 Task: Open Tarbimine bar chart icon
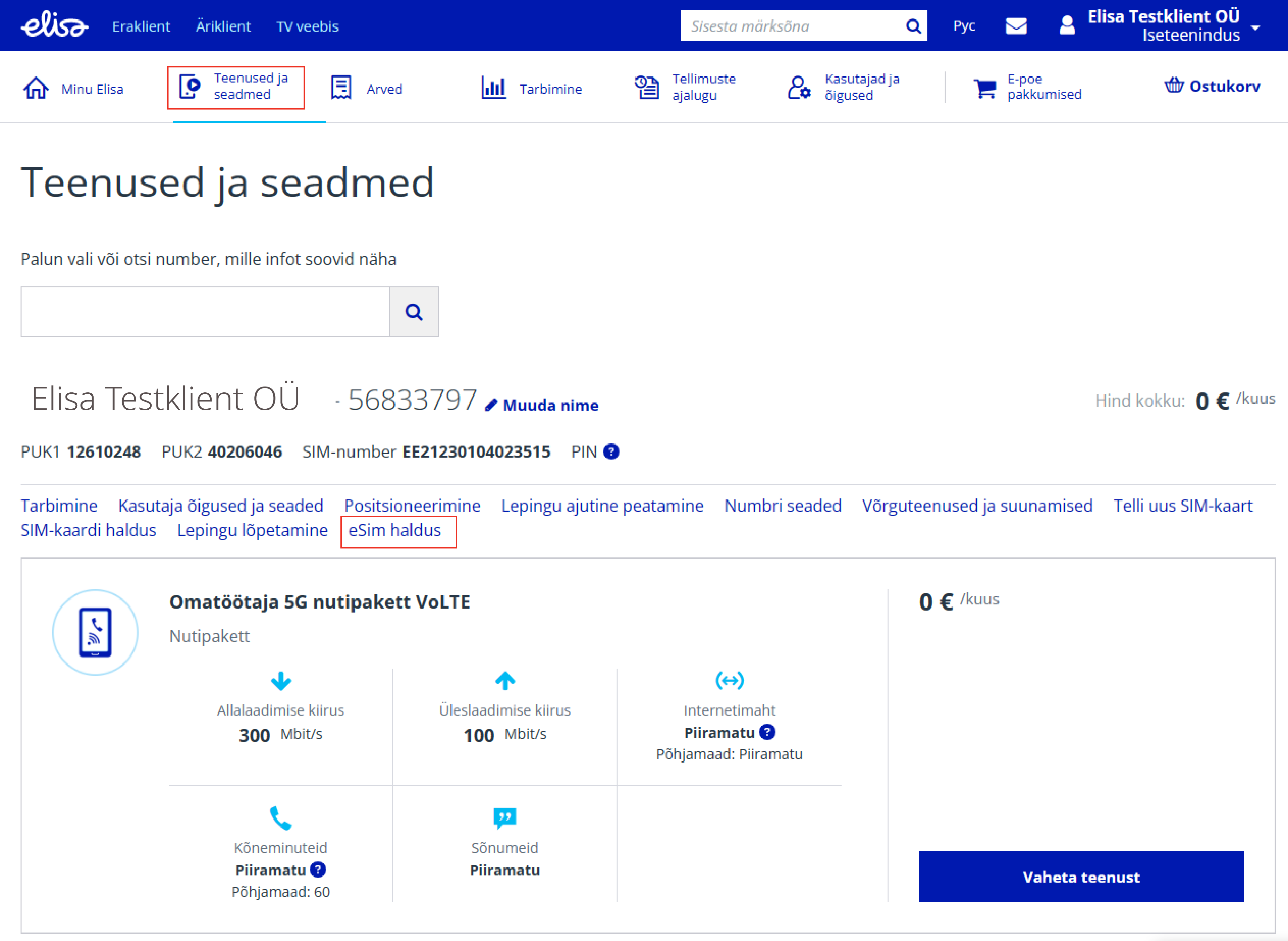pyautogui.click(x=493, y=88)
